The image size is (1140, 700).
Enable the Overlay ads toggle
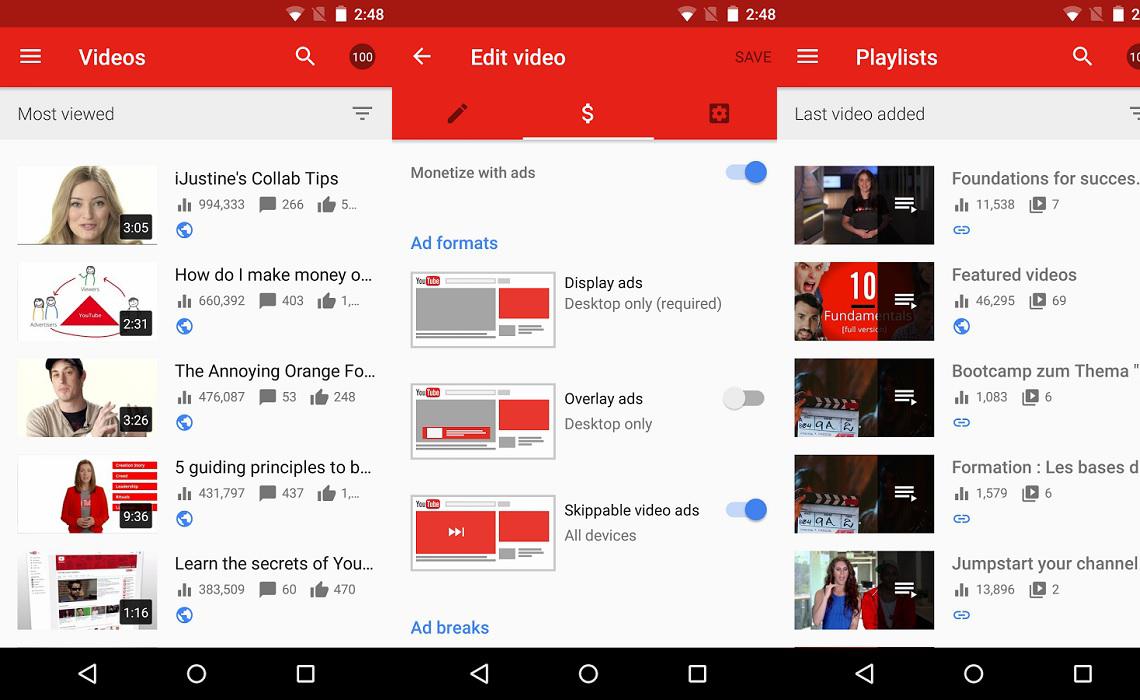(744, 398)
